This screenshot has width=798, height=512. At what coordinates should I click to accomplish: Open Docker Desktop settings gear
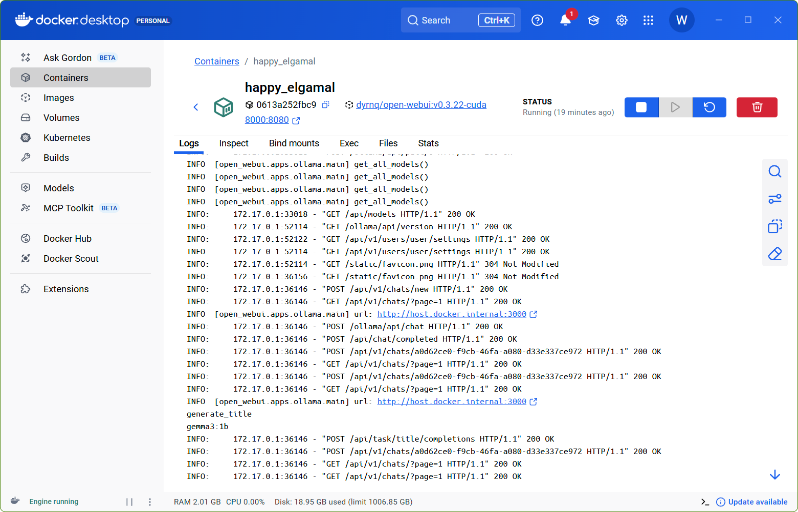(621, 20)
